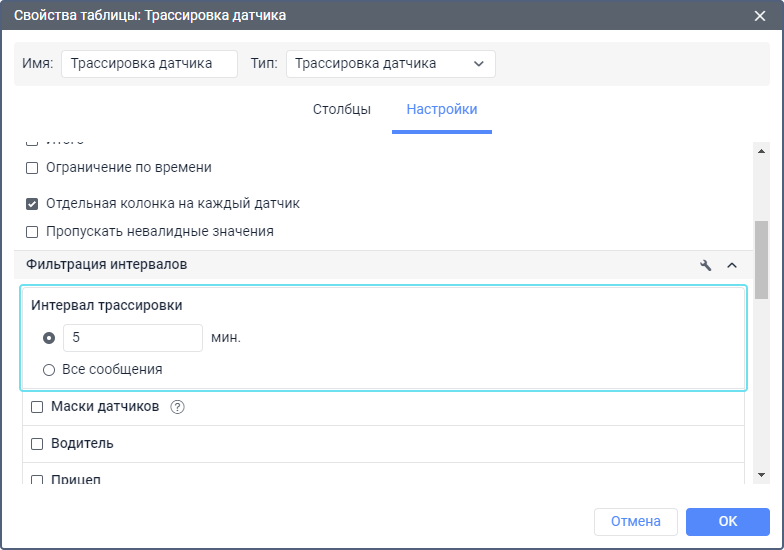Click the Имя text input field
784x550 pixels.
coord(149,64)
